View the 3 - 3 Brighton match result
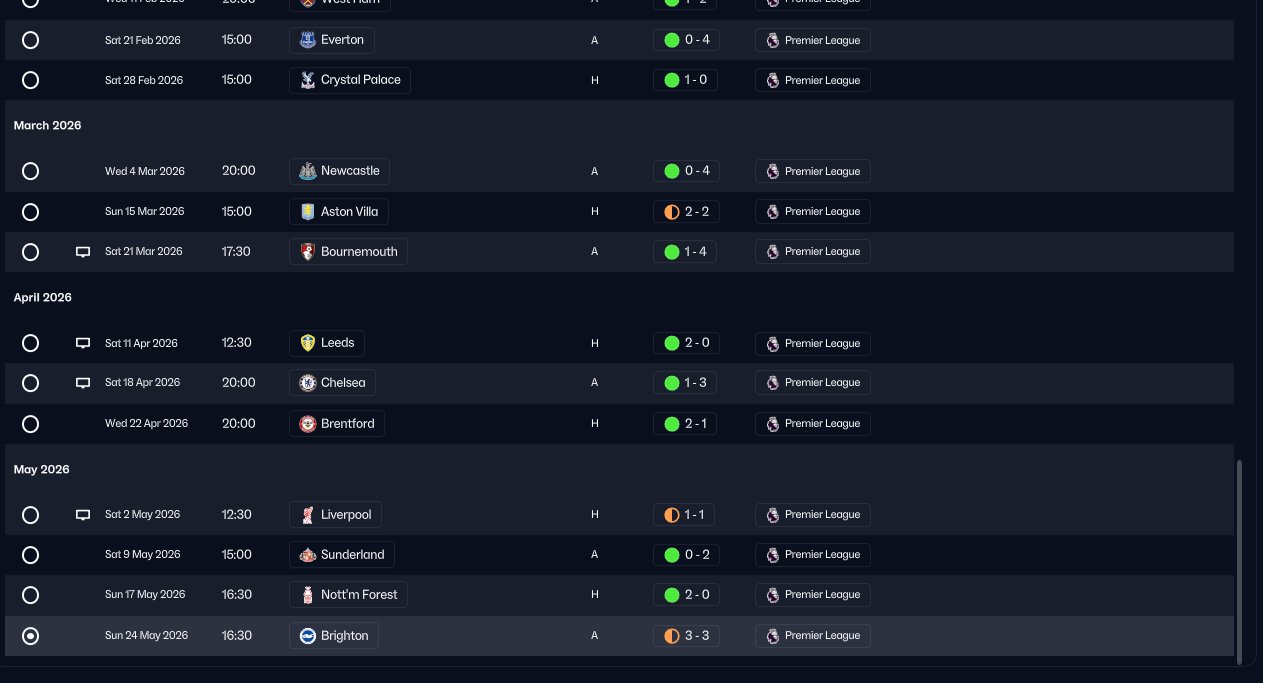Viewport: 1263px width, 683px height. click(685, 635)
